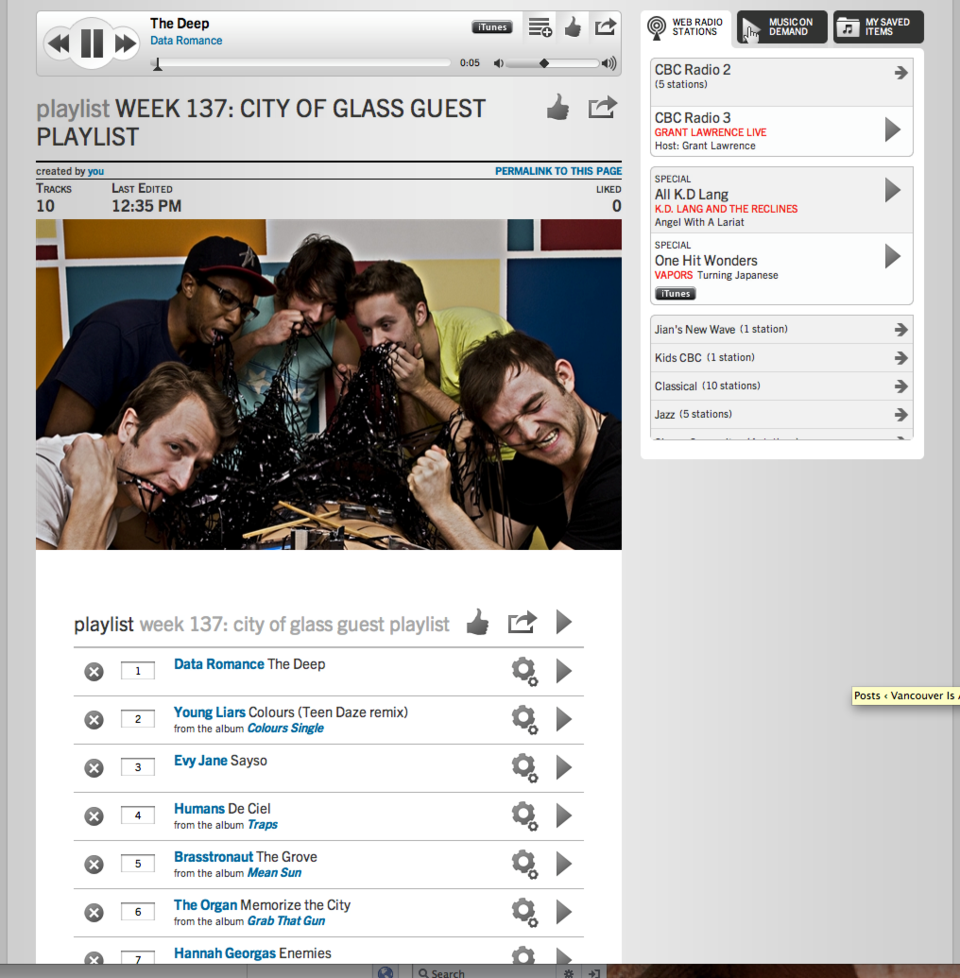The height and width of the screenshot is (978, 960).
Task: Like the playlist via the lower thumbs-up icon
Action: click(x=478, y=622)
